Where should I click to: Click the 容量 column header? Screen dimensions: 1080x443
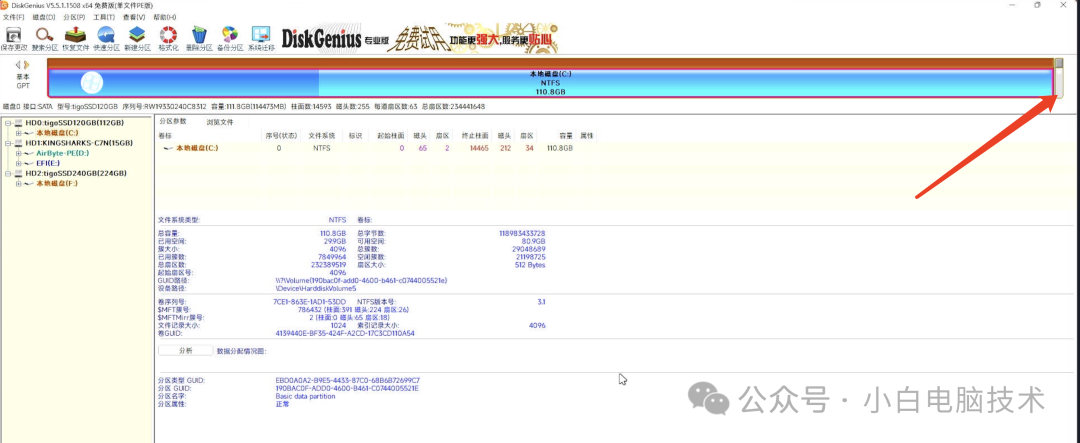pyautogui.click(x=566, y=136)
